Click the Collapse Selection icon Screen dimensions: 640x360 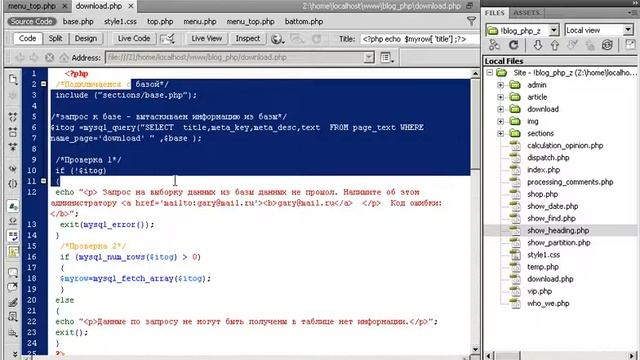click(13, 132)
